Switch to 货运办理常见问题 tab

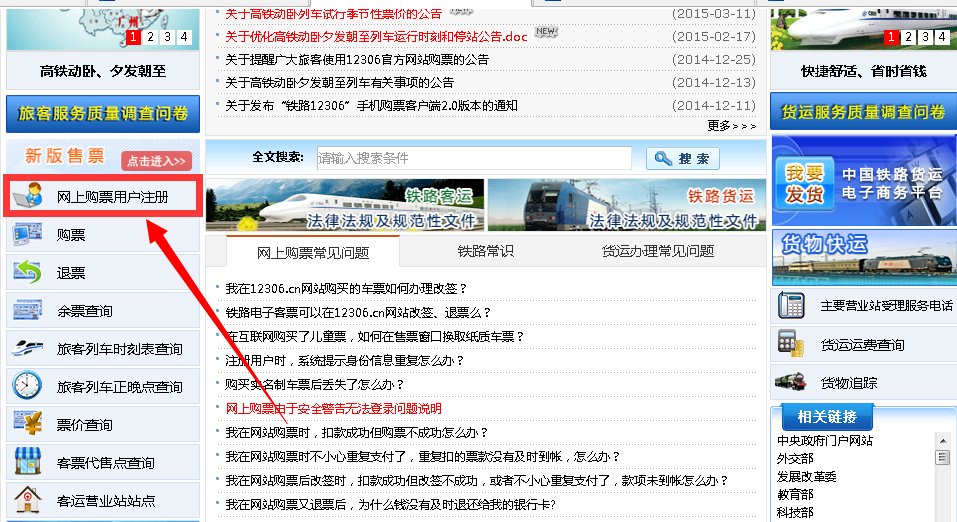(658, 251)
